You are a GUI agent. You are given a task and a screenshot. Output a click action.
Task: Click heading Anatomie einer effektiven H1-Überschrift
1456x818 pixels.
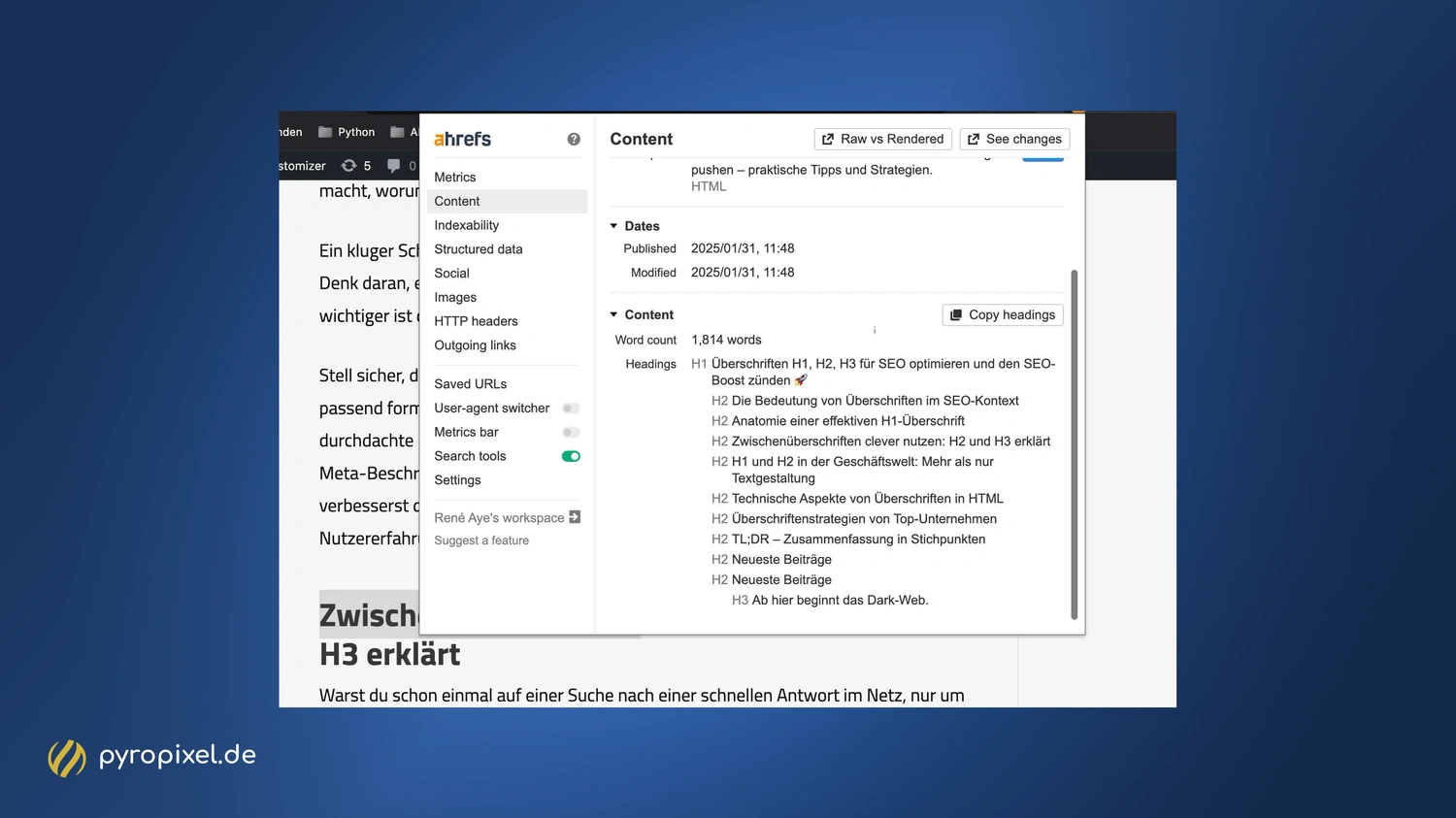pyautogui.click(x=848, y=421)
